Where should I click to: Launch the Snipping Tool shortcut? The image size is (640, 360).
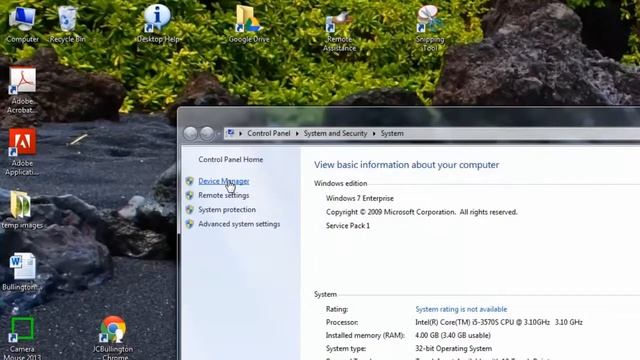click(x=429, y=28)
